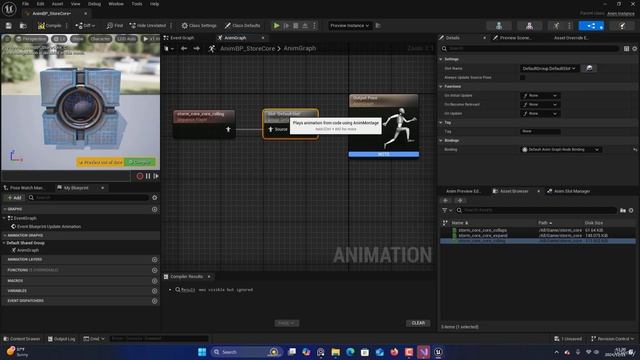Screen dimensions: 640x360
Task: Select the highlighted Animation Blueprint mode icon
Action: (591, 26)
